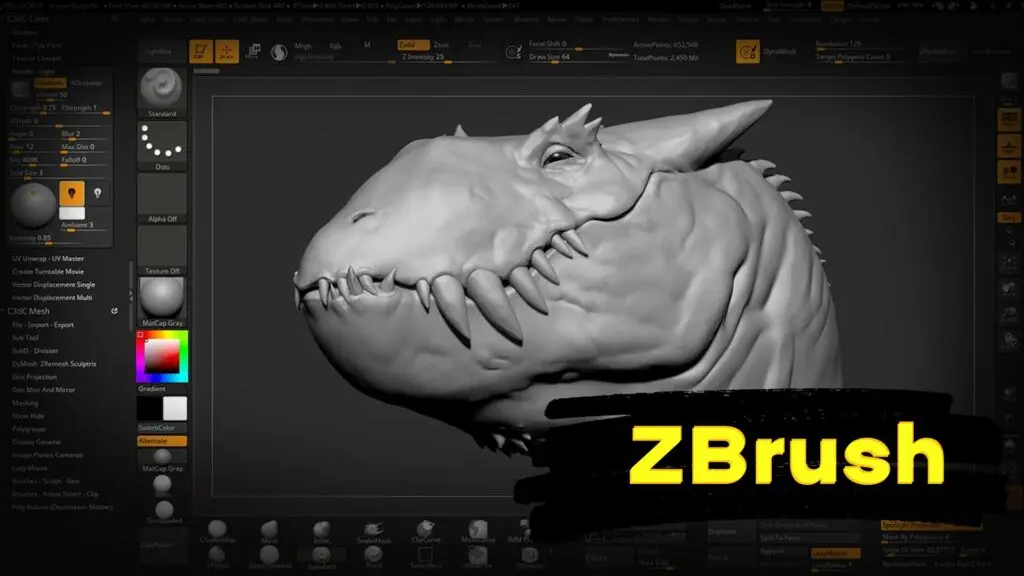
Task: Adjust the Ambient 3 slider
Action: click(x=85, y=225)
